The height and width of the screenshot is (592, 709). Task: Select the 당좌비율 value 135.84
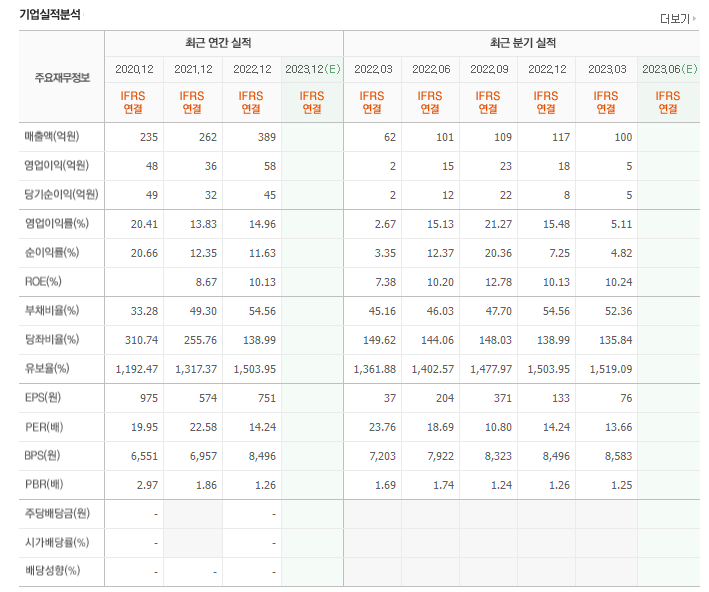coord(616,340)
